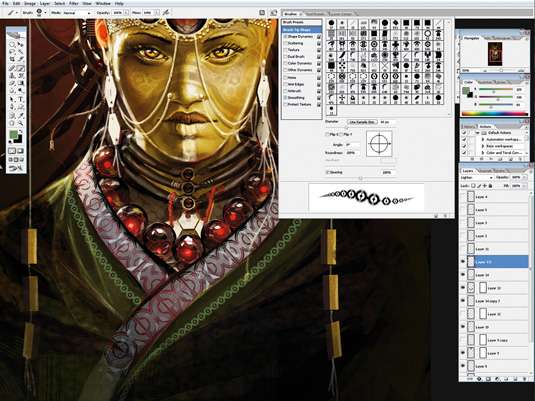Enable Color Dynamics checkbox
The image size is (535, 401).
pyautogui.click(x=285, y=63)
